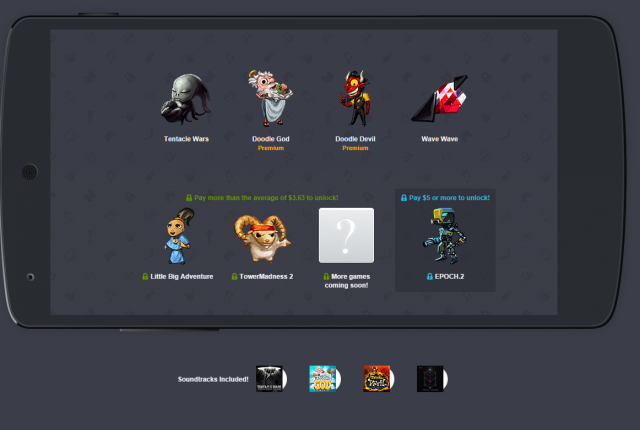Click the EPOCH.2 robot icon
Viewport: 640px width, 430px height.
coord(444,236)
